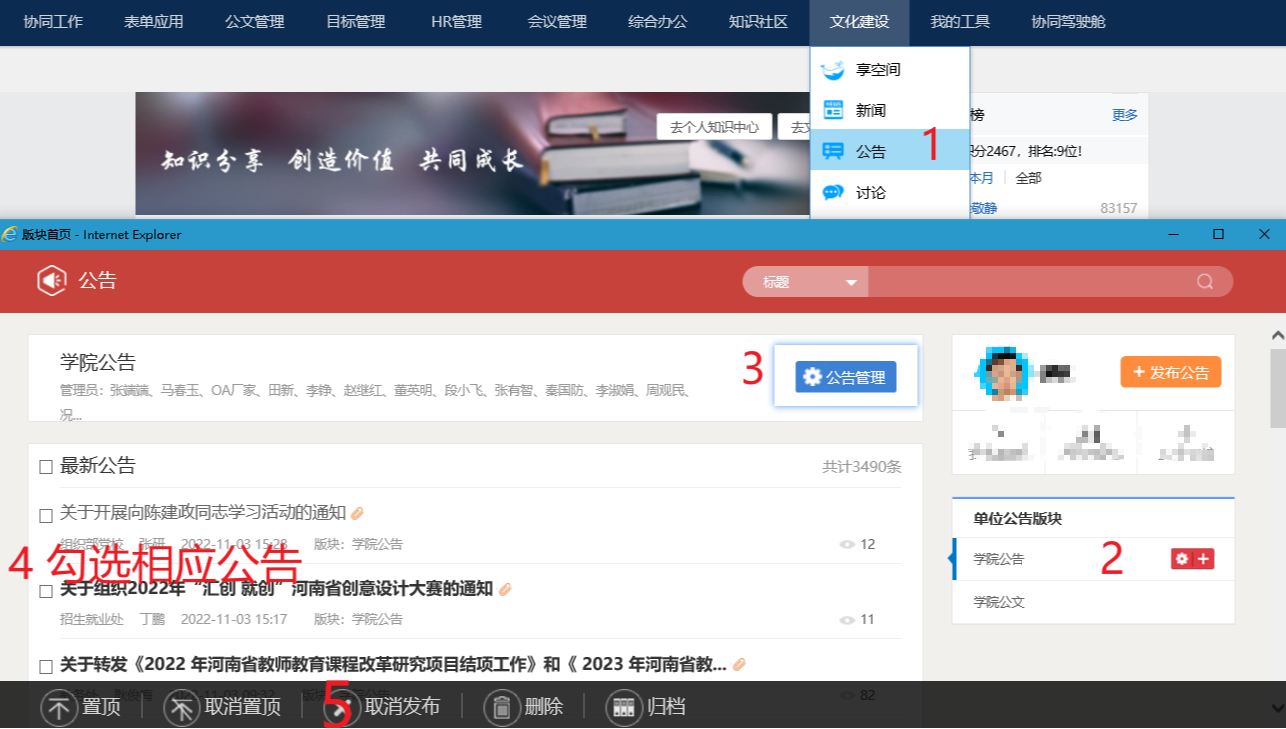Select the 全部 ranking filter
This screenshot has width=1286, height=729.
tap(1029, 178)
